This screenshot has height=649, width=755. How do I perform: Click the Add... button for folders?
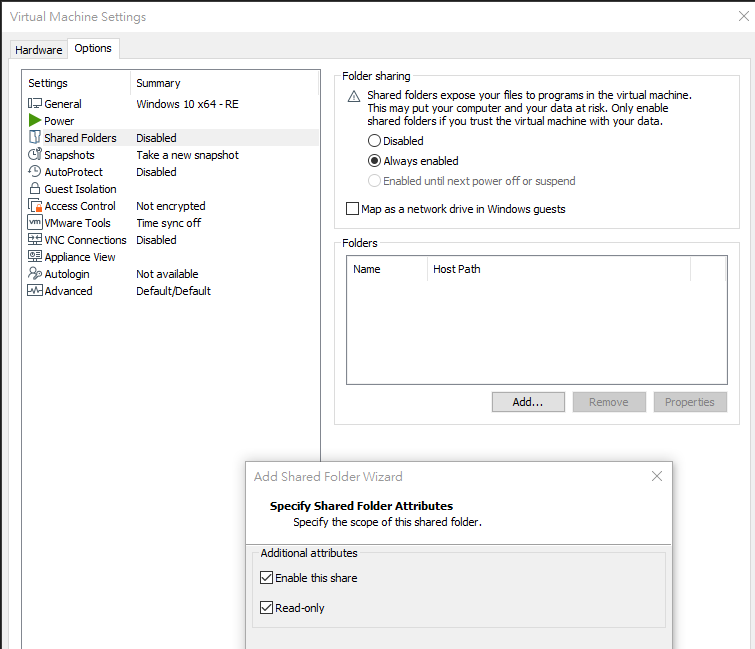click(x=528, y=402)
